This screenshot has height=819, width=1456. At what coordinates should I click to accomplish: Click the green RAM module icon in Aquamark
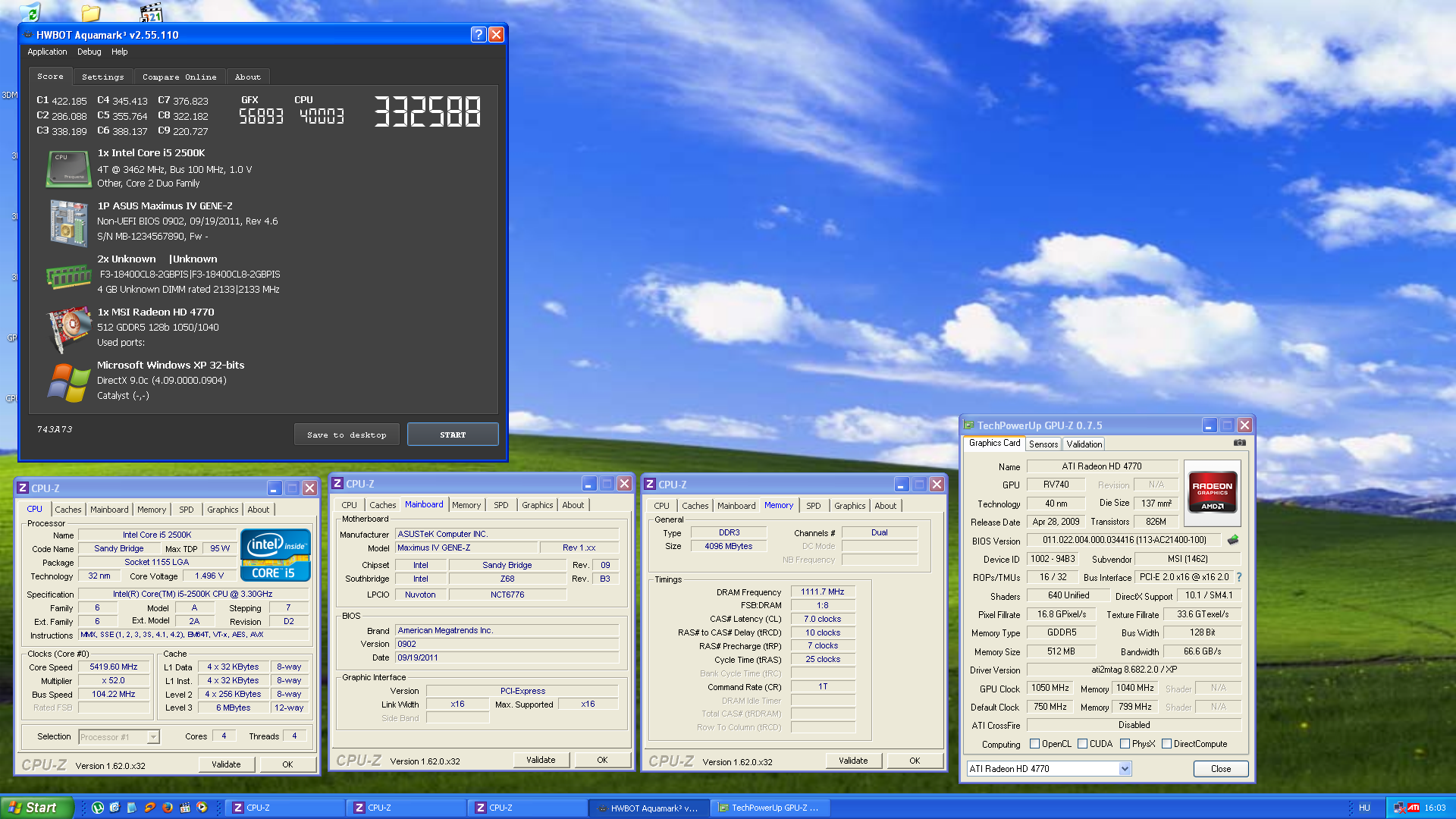tap(68, 276)
